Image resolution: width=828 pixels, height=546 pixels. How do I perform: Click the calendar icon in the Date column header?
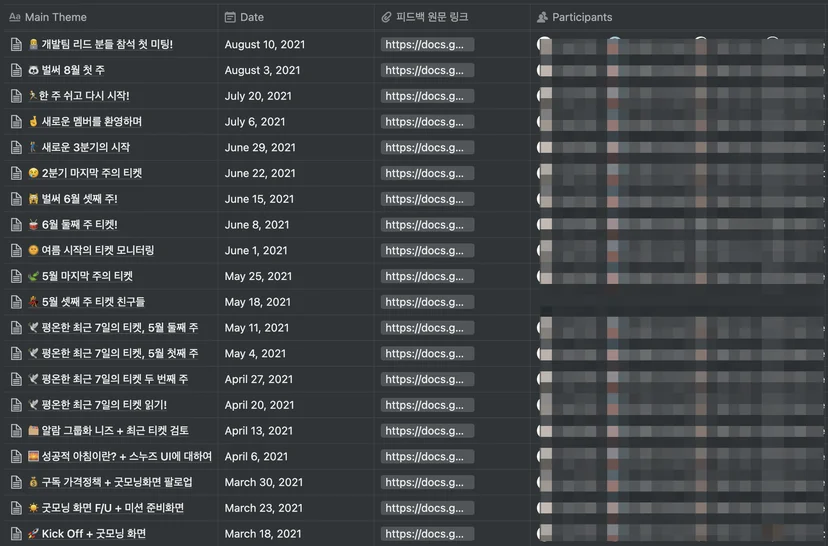230,17
